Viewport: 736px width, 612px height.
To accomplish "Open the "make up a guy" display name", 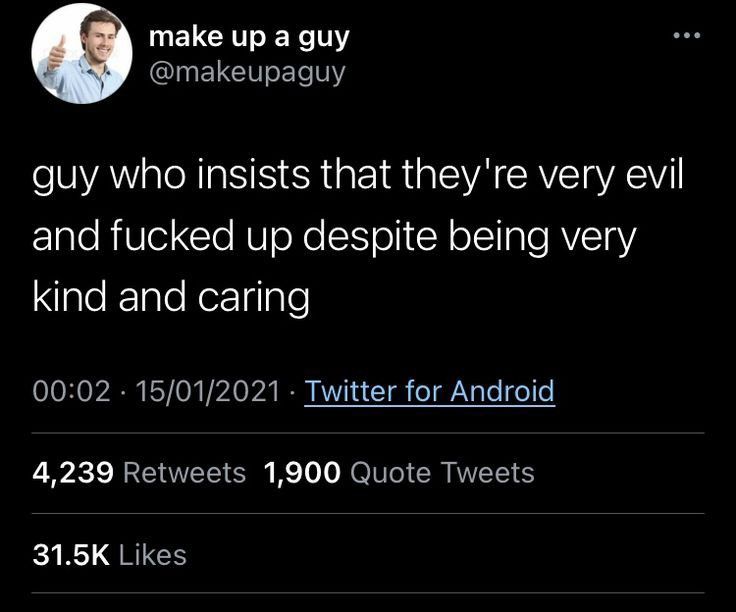I will [248, 37].
